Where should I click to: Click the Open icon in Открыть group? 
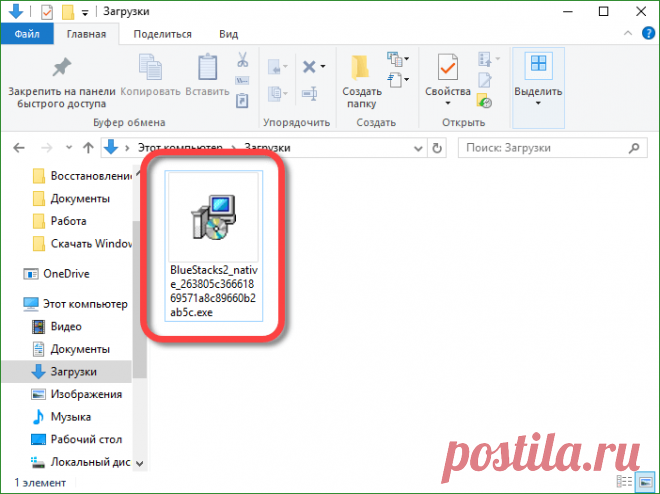484,59
